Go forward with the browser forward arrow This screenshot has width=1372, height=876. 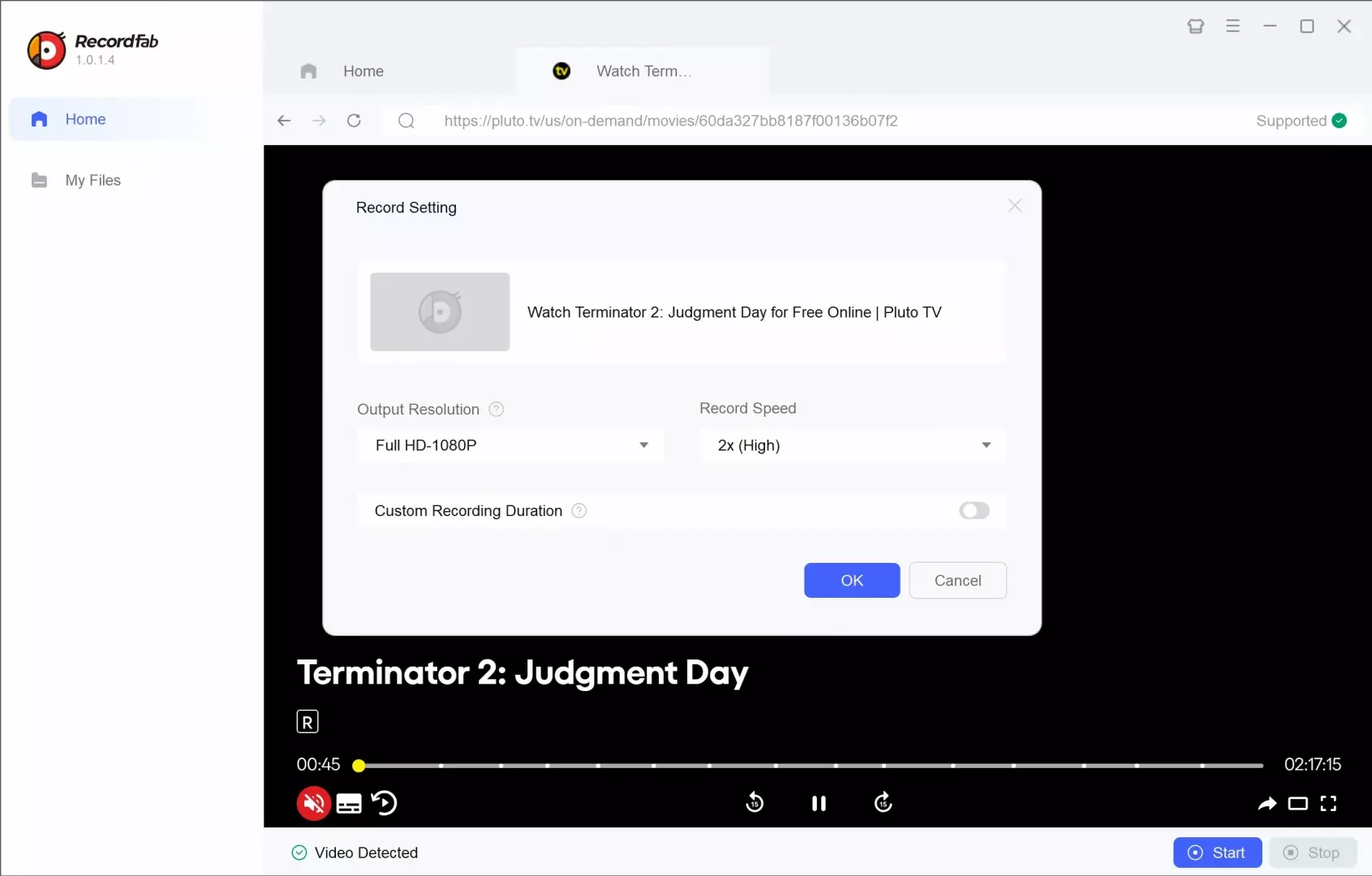[x=319, y=121]
